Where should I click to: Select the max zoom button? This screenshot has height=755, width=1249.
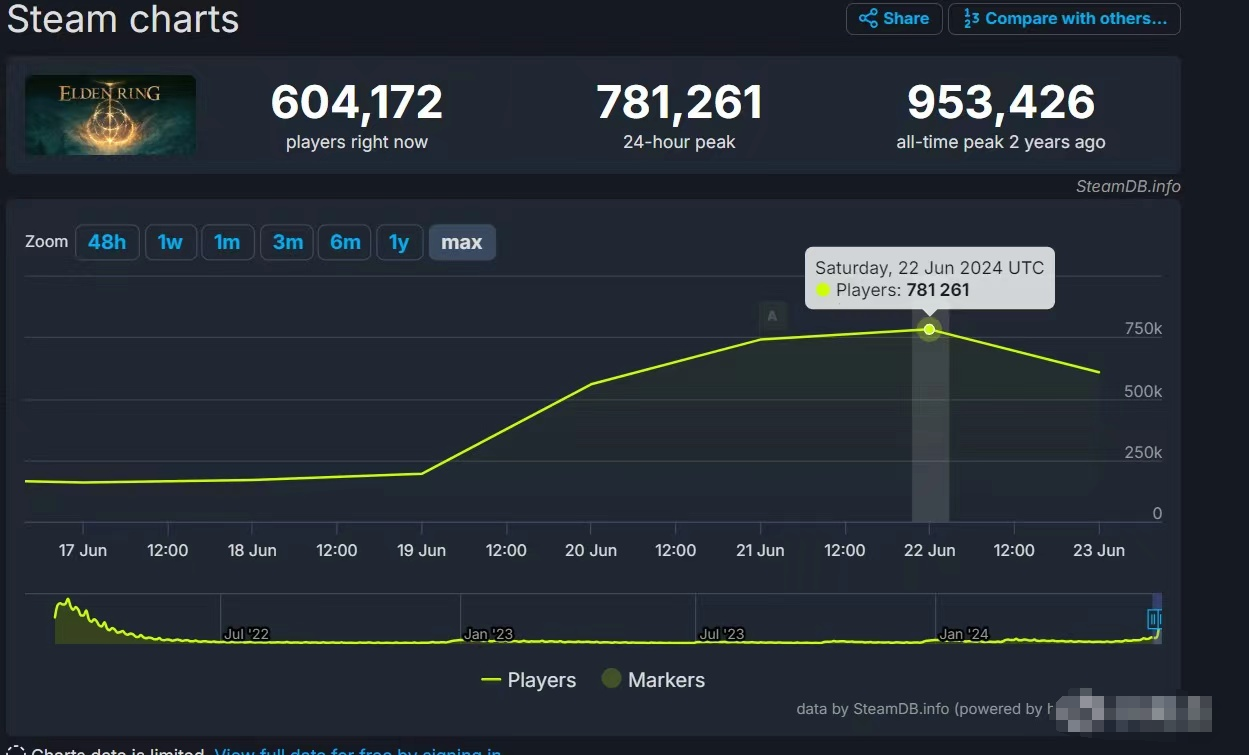click(x=462, y=242)
